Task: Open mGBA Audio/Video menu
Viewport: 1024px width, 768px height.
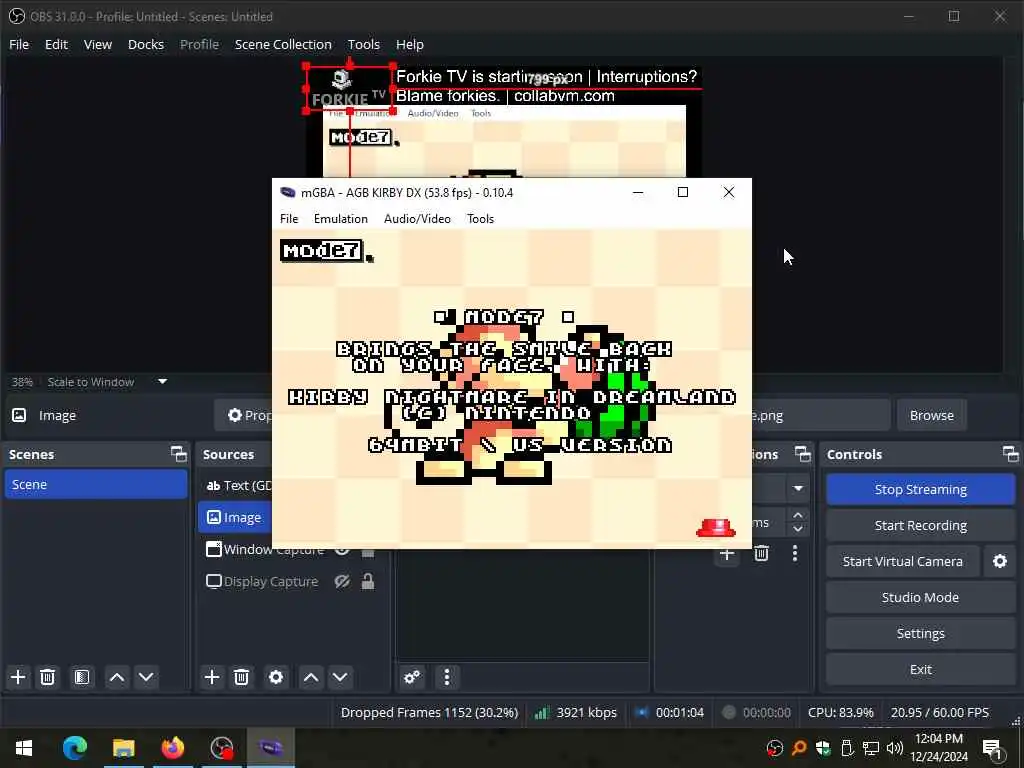Action: pyautogui.click(x=417, y=219)
